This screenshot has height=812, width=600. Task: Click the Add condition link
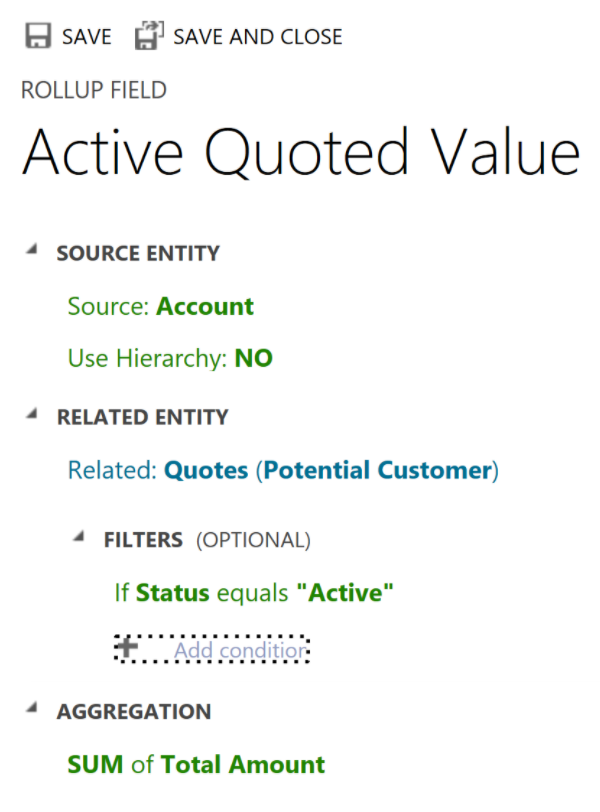click(x=239, y=651)
